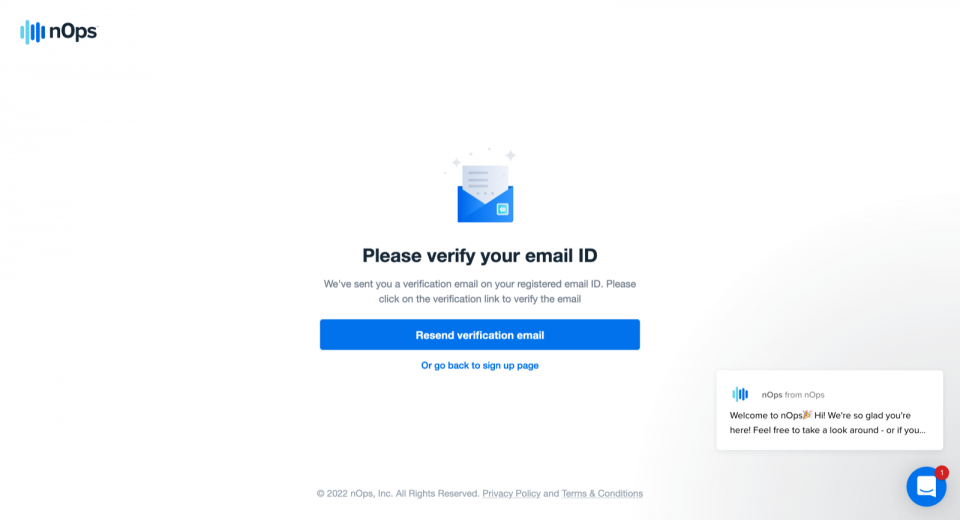Click the 'nOps from nOps' sender label

pyautogui.click(x=793, y=394)
